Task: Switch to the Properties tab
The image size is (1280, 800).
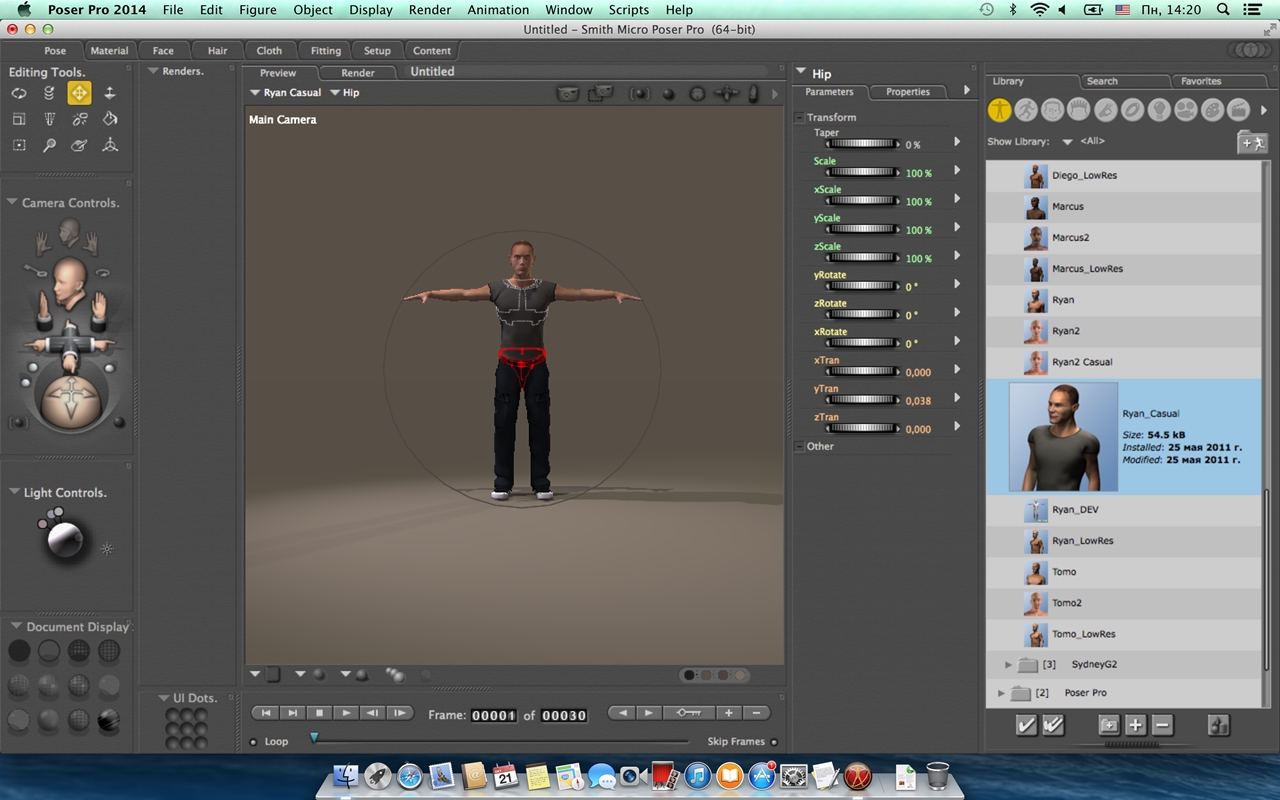Action: point(908,92)
